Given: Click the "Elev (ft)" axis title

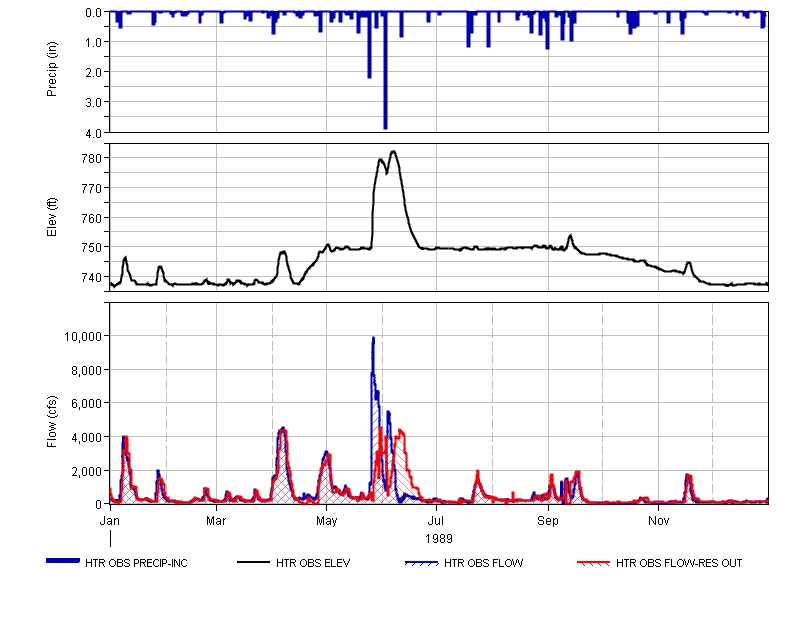Looking at the screenshot, I should coord(52,217).
